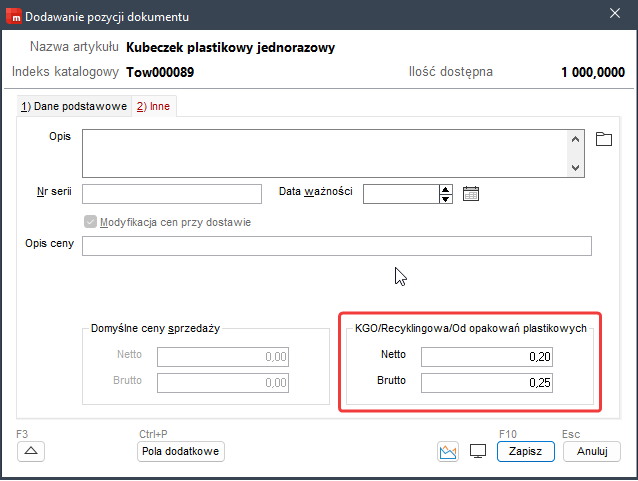Decrease Data ważności with down spinner
Image resolution: width=638 pixels, height=481 pixels.
tap(446, 199)
